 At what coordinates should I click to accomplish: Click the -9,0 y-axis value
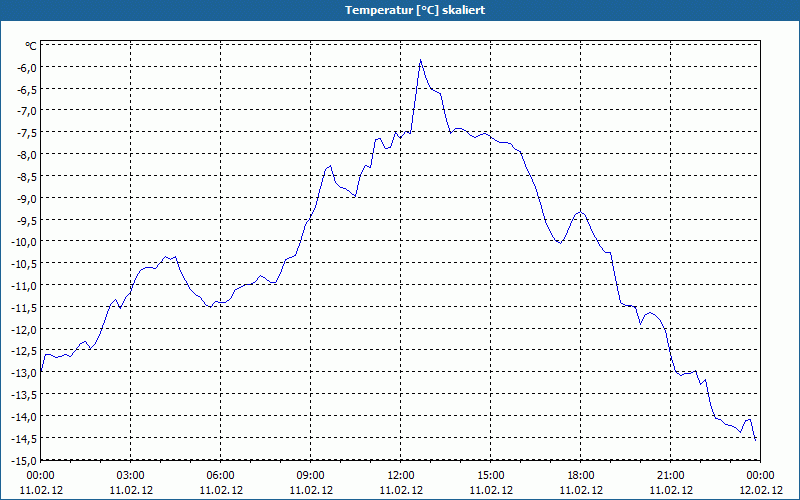coord(28,198)
